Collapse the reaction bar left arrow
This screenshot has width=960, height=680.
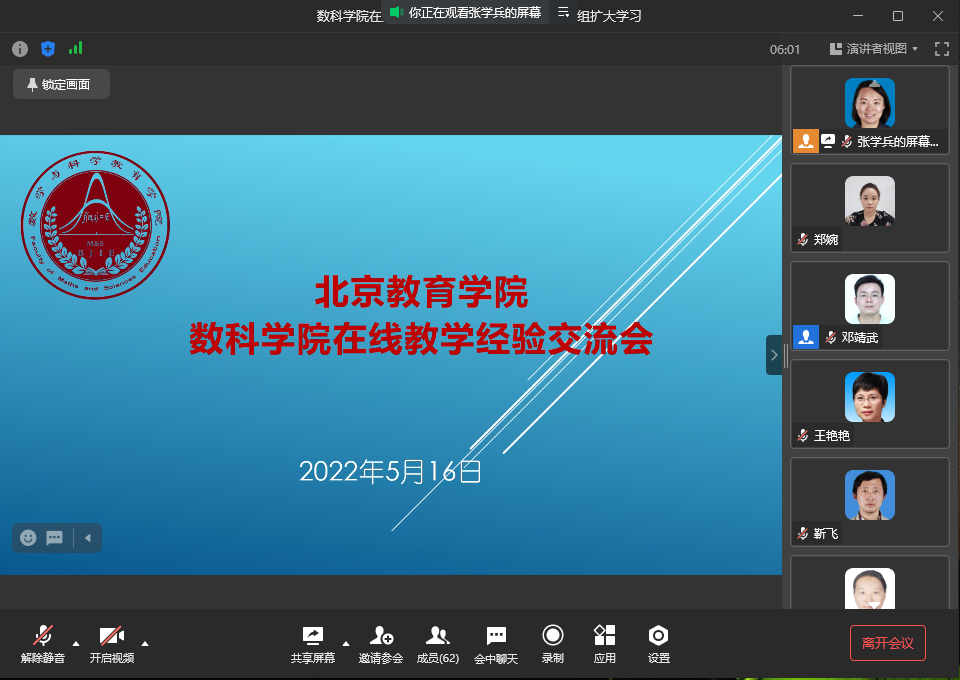coord(88,538)
